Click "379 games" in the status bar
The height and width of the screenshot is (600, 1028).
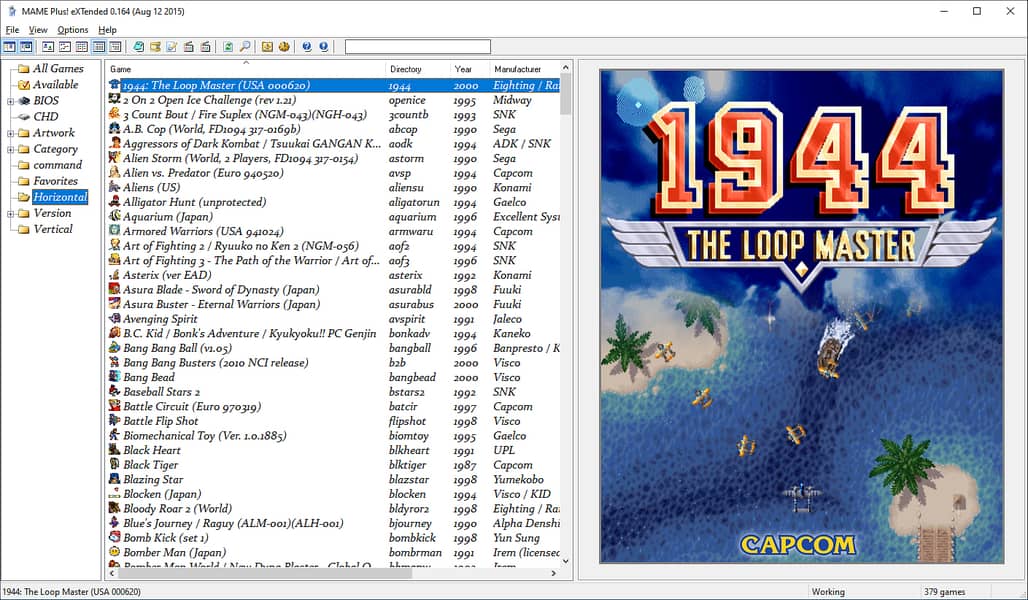click(944, 591)
